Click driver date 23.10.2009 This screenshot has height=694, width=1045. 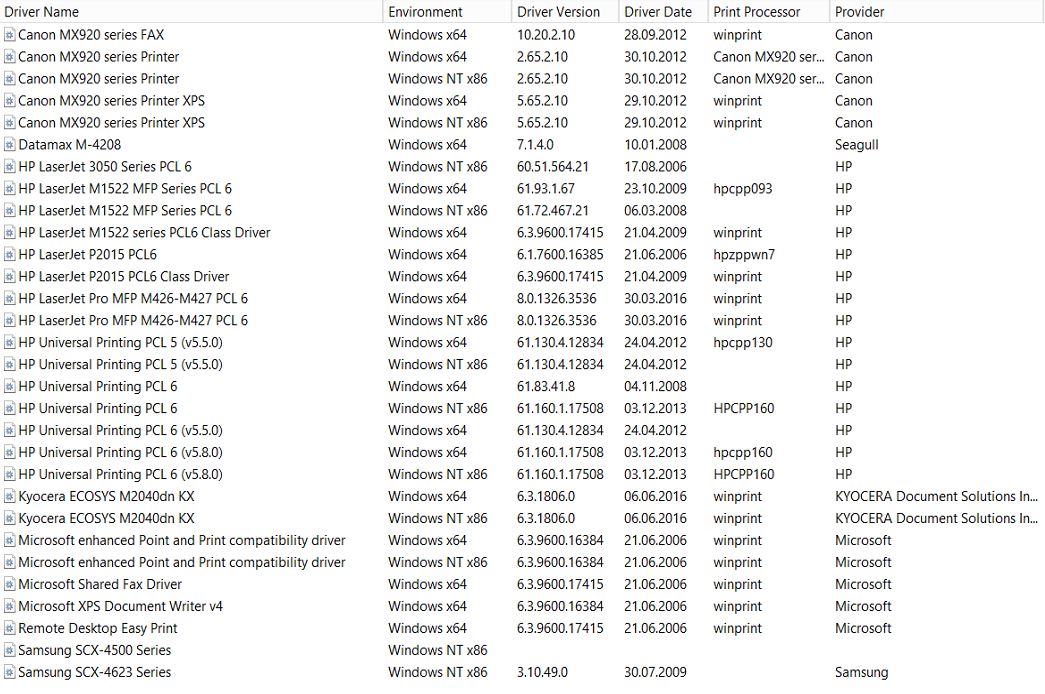pyautogui.click(x=655, y=189)
